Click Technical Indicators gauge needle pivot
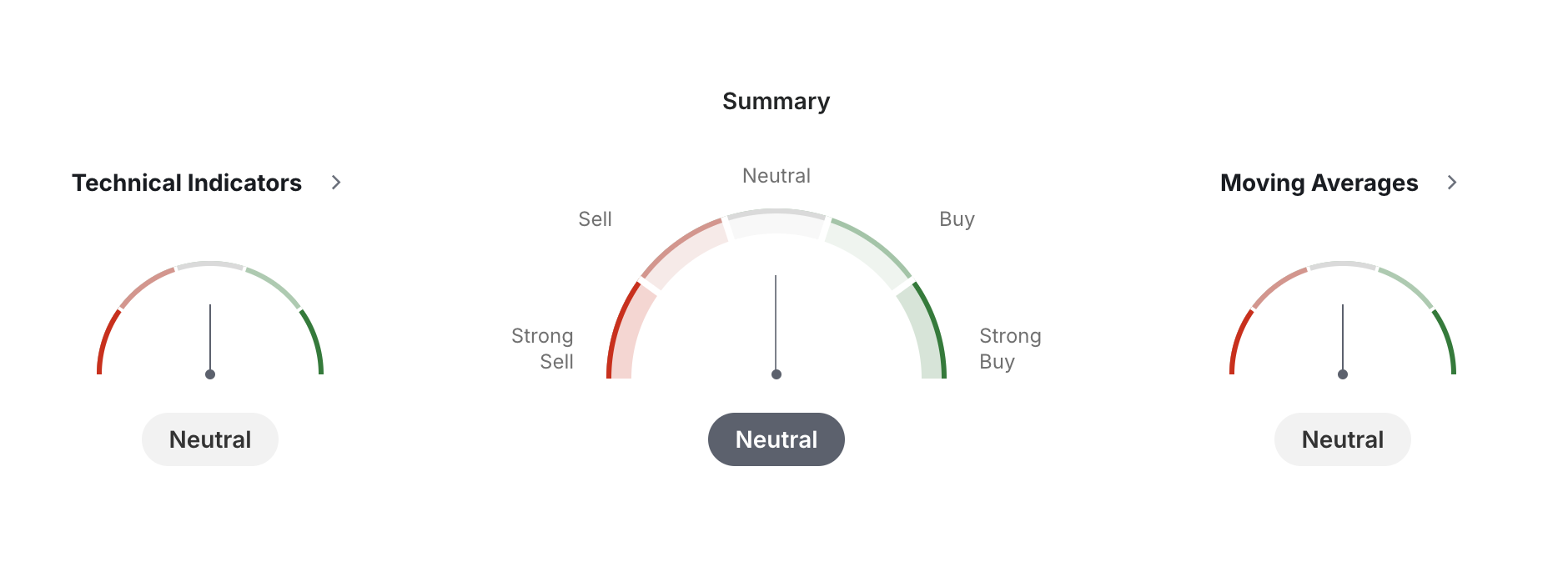Viewport: 1568px width, 567px height. pos(210,374)
